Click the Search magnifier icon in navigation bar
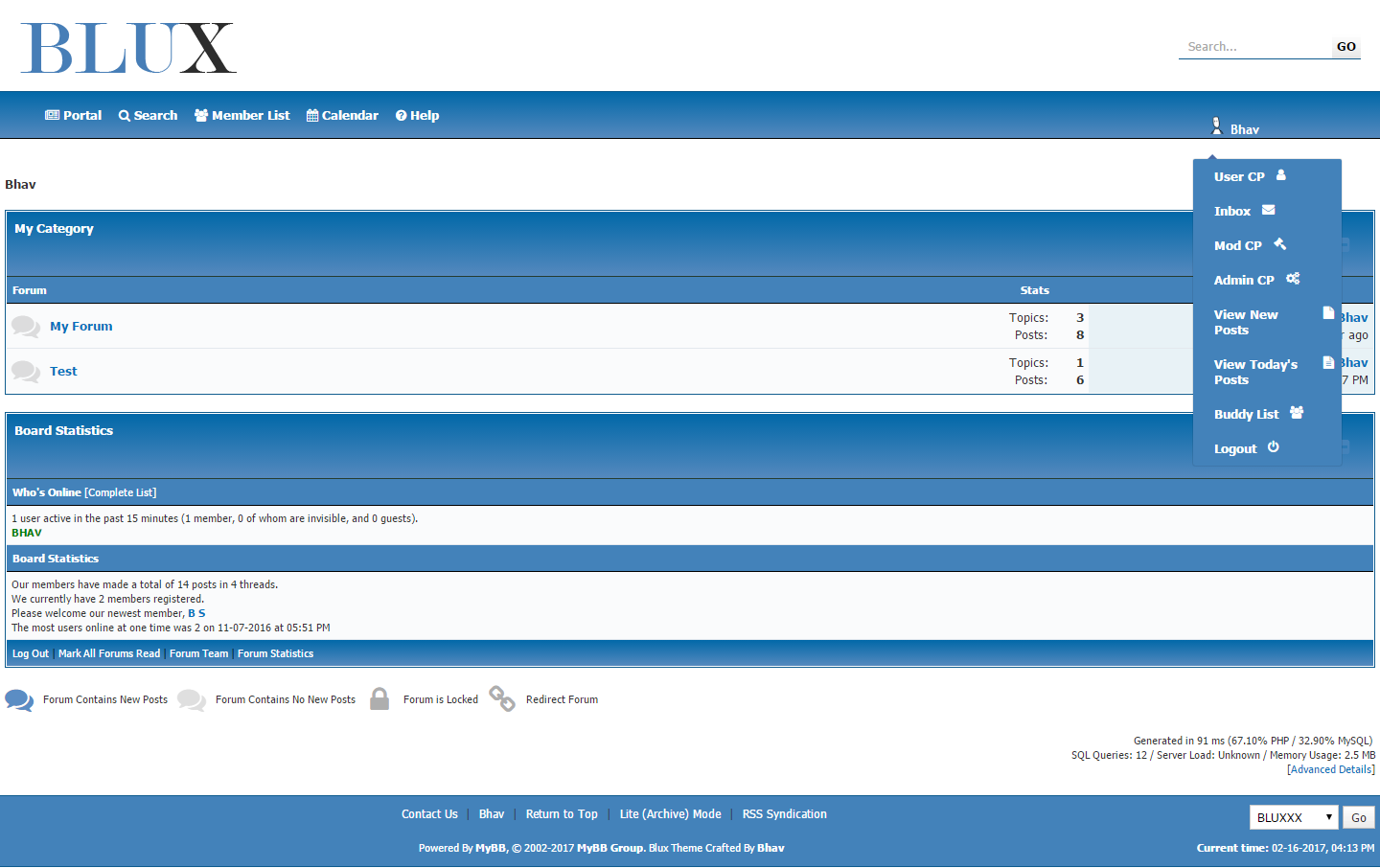1380x868 pixels. (125, 116)
